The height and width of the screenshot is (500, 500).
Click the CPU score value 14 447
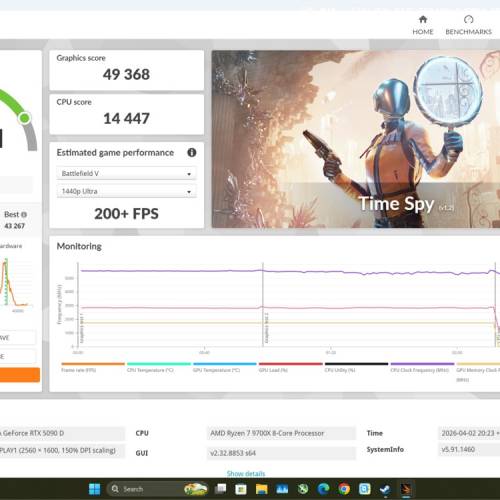[x=126, y=118]
